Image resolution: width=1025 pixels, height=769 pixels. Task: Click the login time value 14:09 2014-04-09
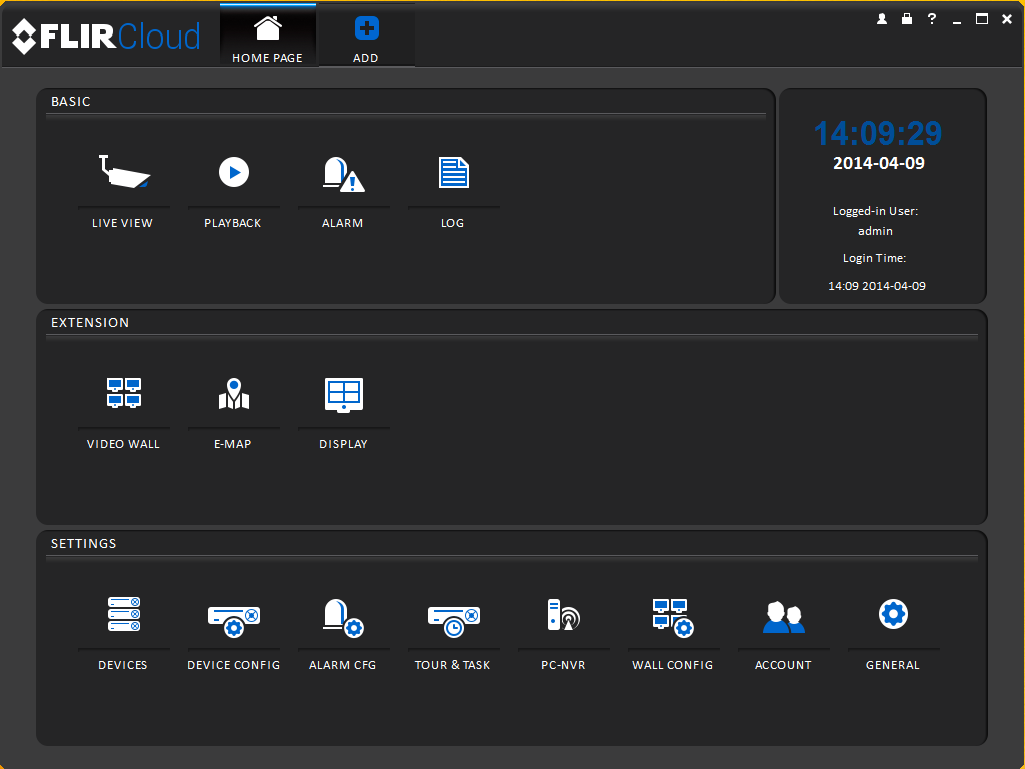pos(877,286)
